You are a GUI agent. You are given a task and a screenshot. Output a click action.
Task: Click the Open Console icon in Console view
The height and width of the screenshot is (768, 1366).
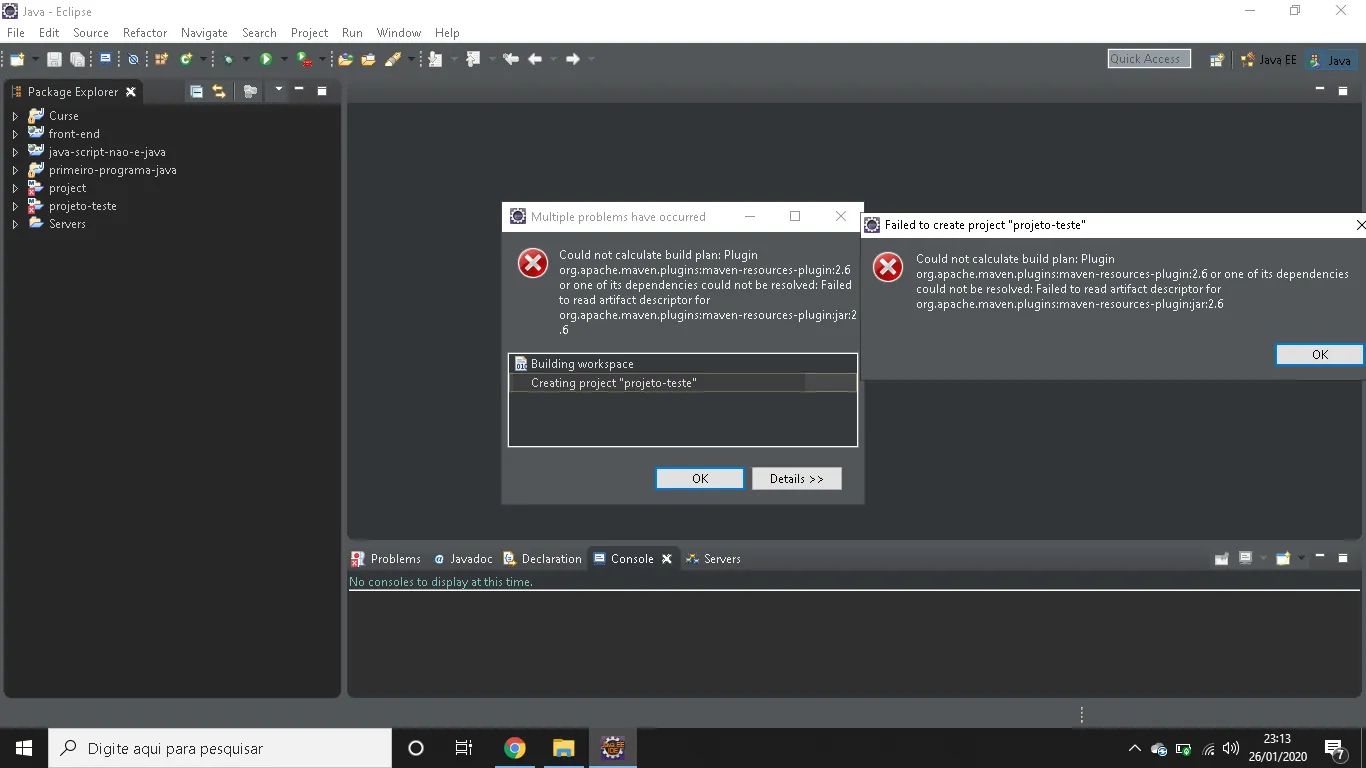pyautogui.click(x=1284, y=559)
